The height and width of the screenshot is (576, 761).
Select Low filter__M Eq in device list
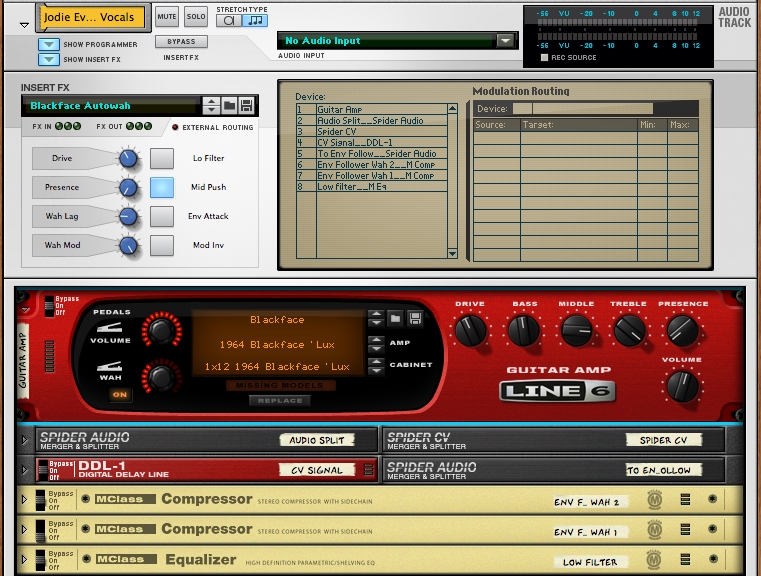point(372,186)
